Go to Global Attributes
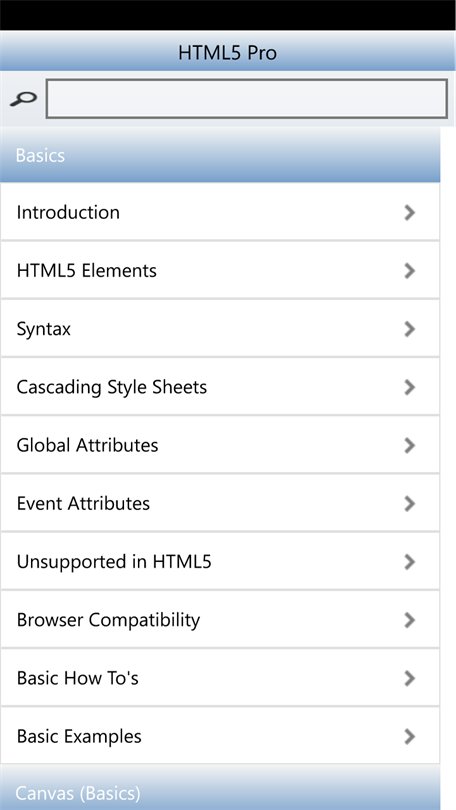 220,445
